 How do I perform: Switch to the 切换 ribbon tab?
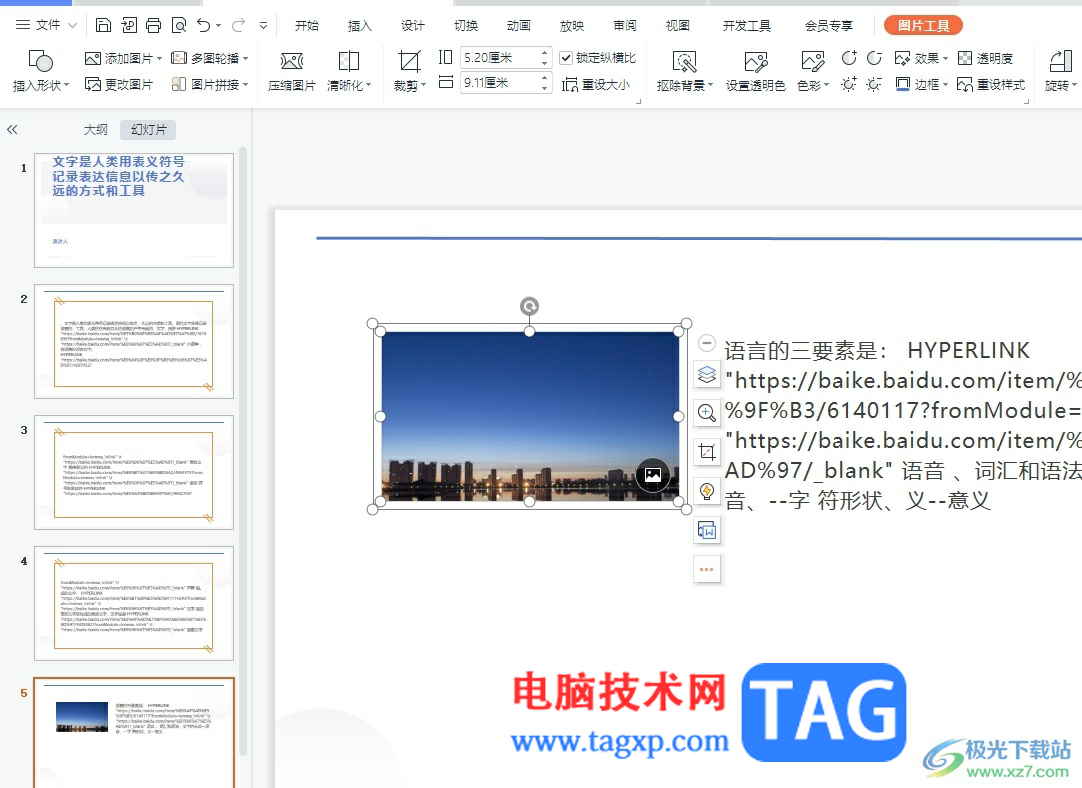coord(466,26)
